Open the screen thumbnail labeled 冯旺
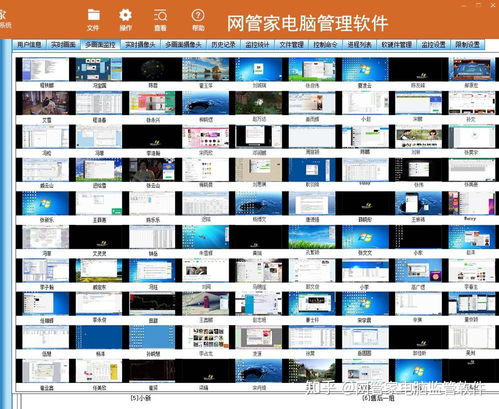 (152, 270)
